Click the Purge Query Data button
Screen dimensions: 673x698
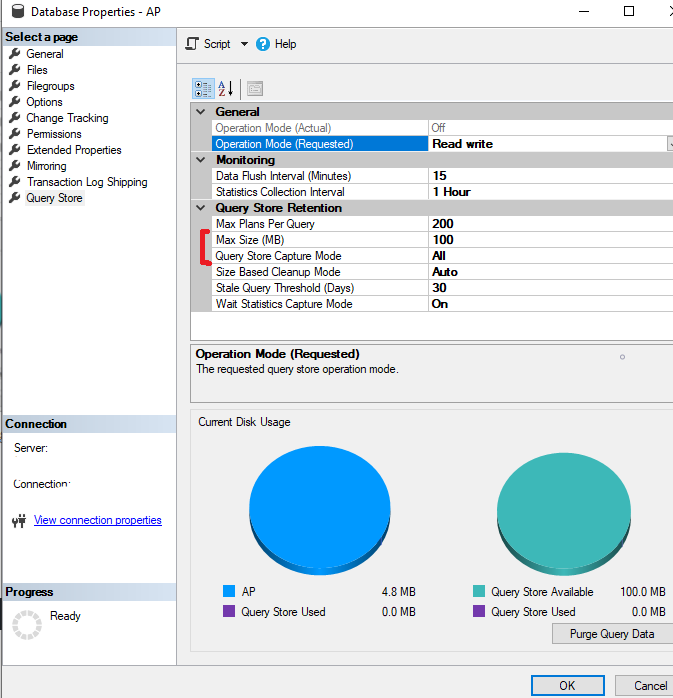point(612,633)
